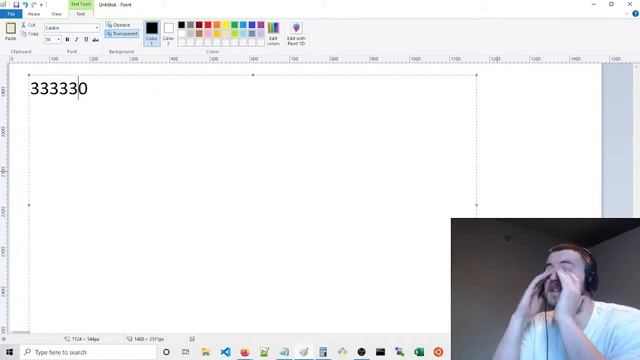
Task: Pick the green palette swatch
Action: tap(235, 25)
